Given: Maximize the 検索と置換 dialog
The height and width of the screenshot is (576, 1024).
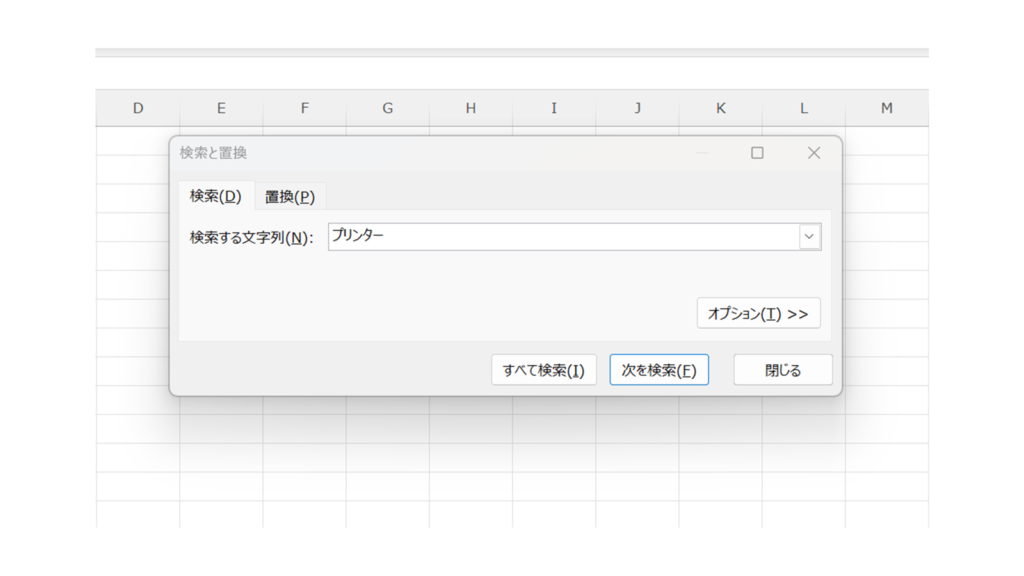Looking at the screenshot, I should click(x=757, y=153).
